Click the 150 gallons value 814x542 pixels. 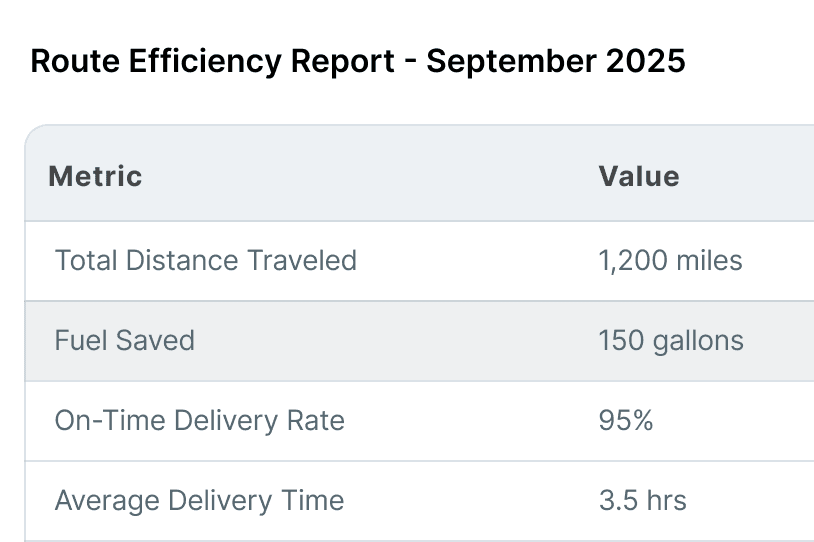671,341
